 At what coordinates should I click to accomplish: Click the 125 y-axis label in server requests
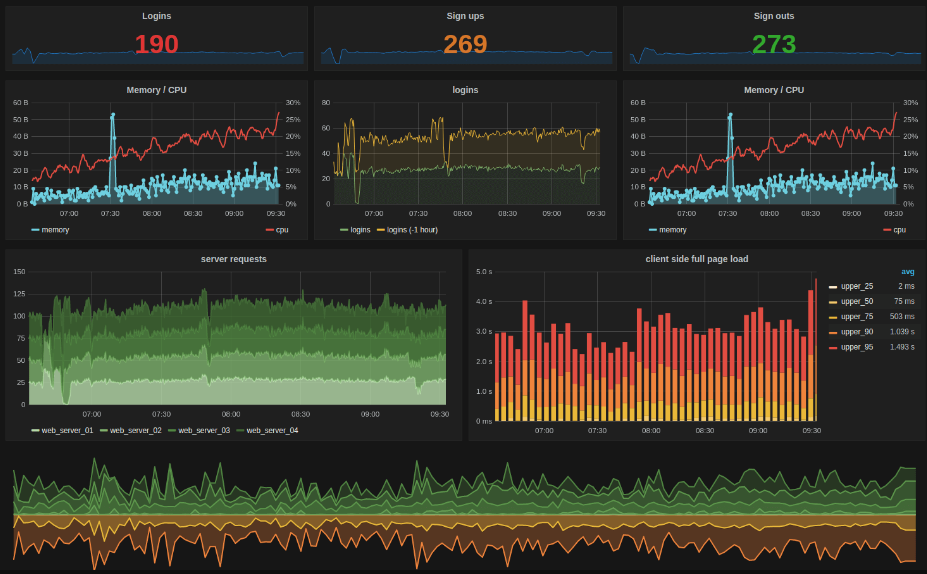tap(19, 294)
